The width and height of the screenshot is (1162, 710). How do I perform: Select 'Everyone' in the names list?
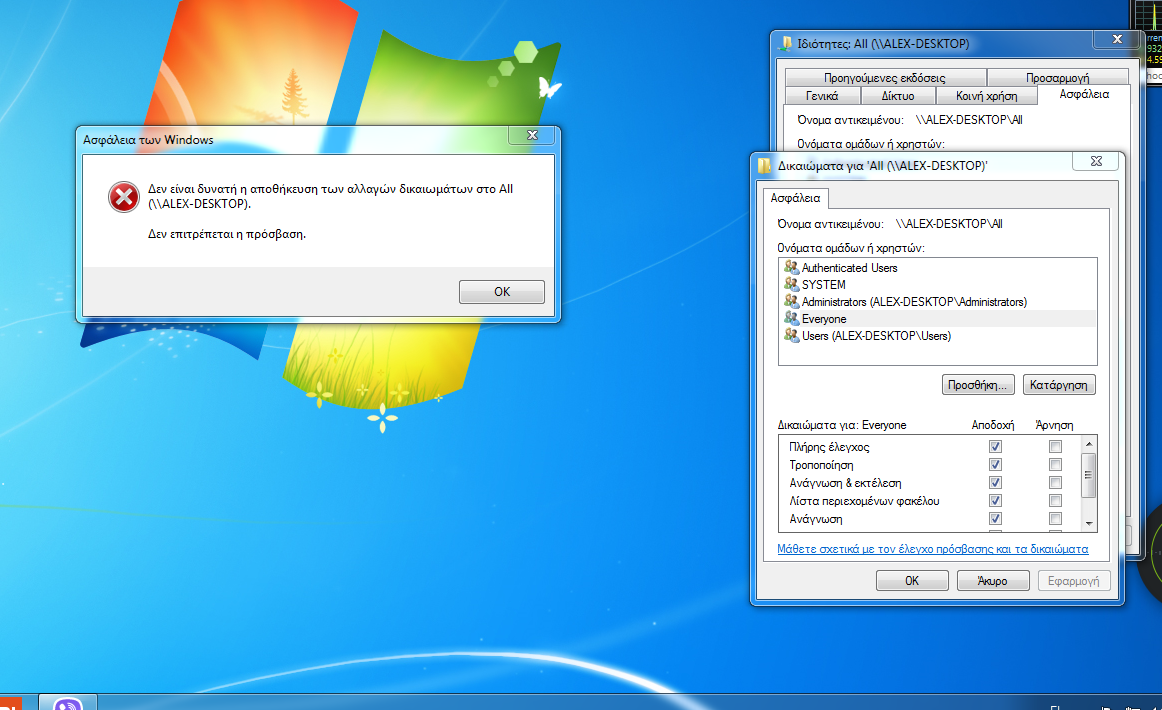pyautogui.click(x=824, y=319)
